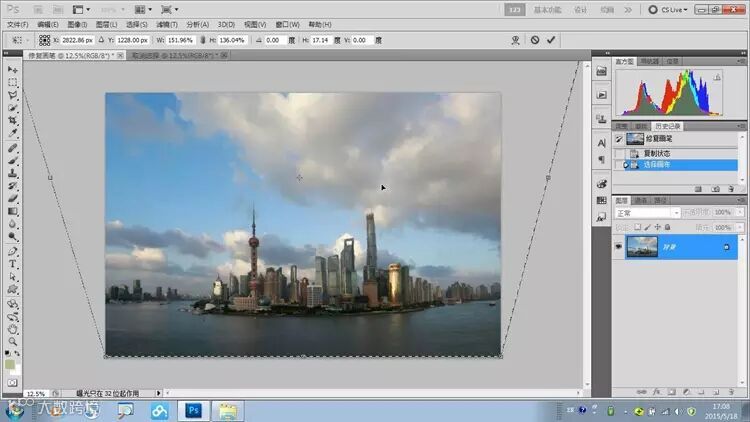Select the Brush tool
This screenshot has width=750, height=422.
[x=12, y=160]
